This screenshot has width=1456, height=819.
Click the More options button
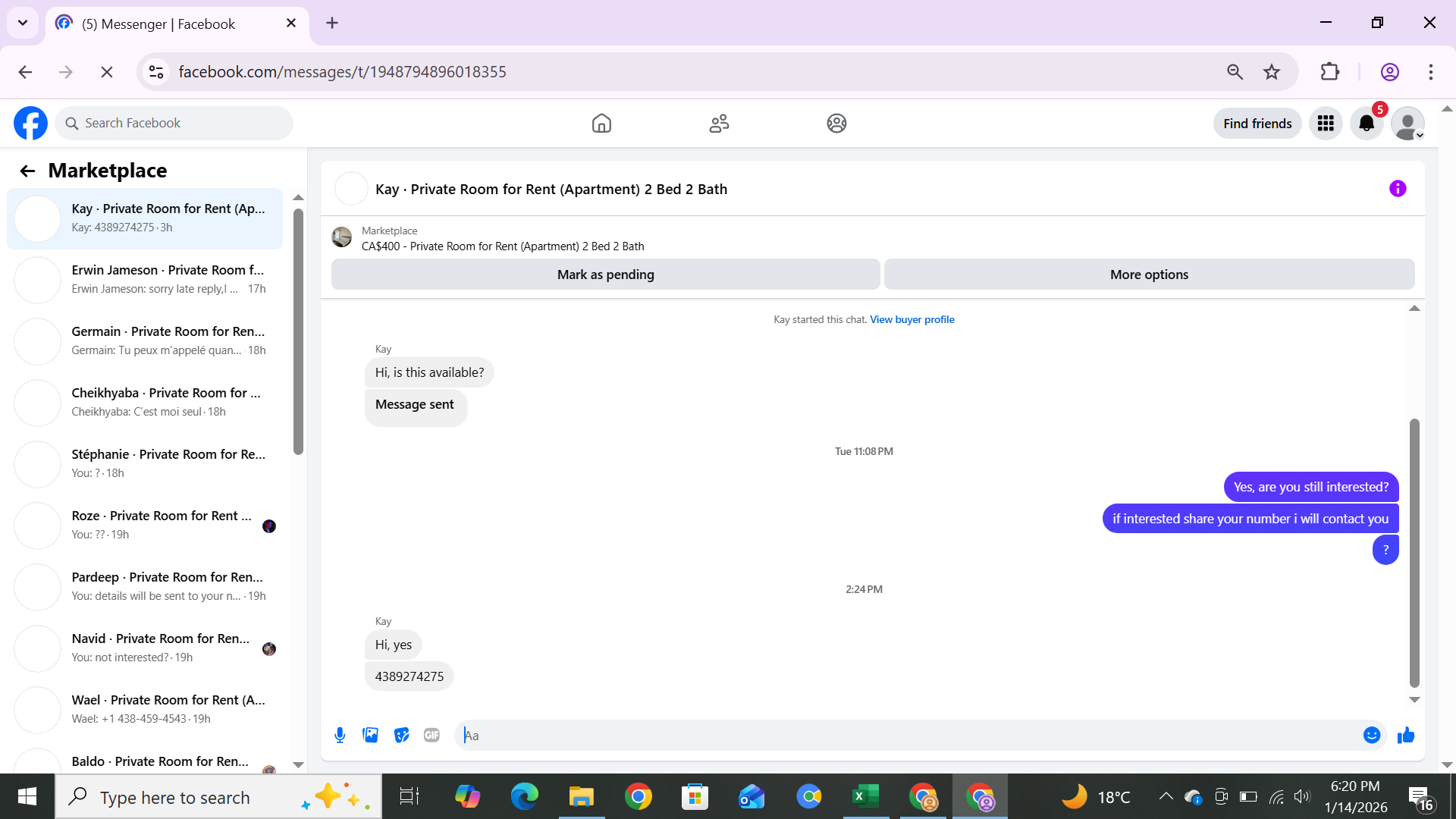[x=1149, y=275]
